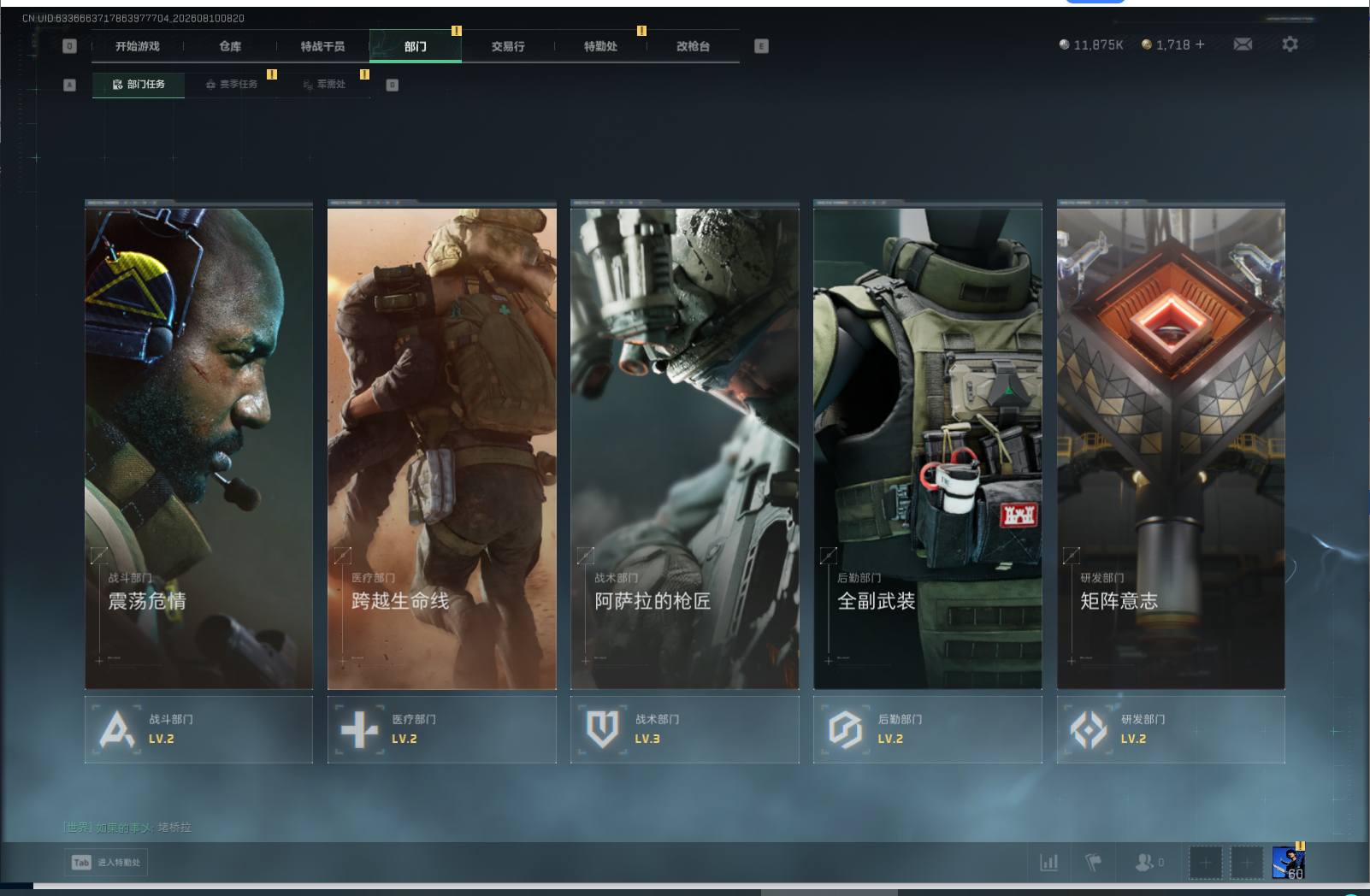Click the 医疗部门 cross emblem icon
This screenshot has height=896, width=1370.
pos(359,730)
